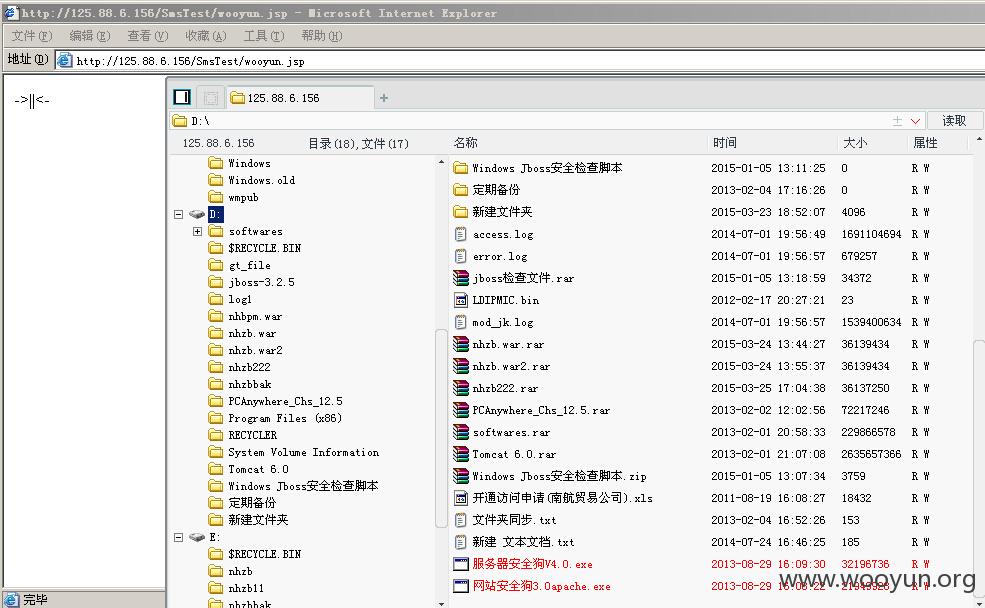
Task: Click tree scrollbar up arrow
Action: click(441, 162)
